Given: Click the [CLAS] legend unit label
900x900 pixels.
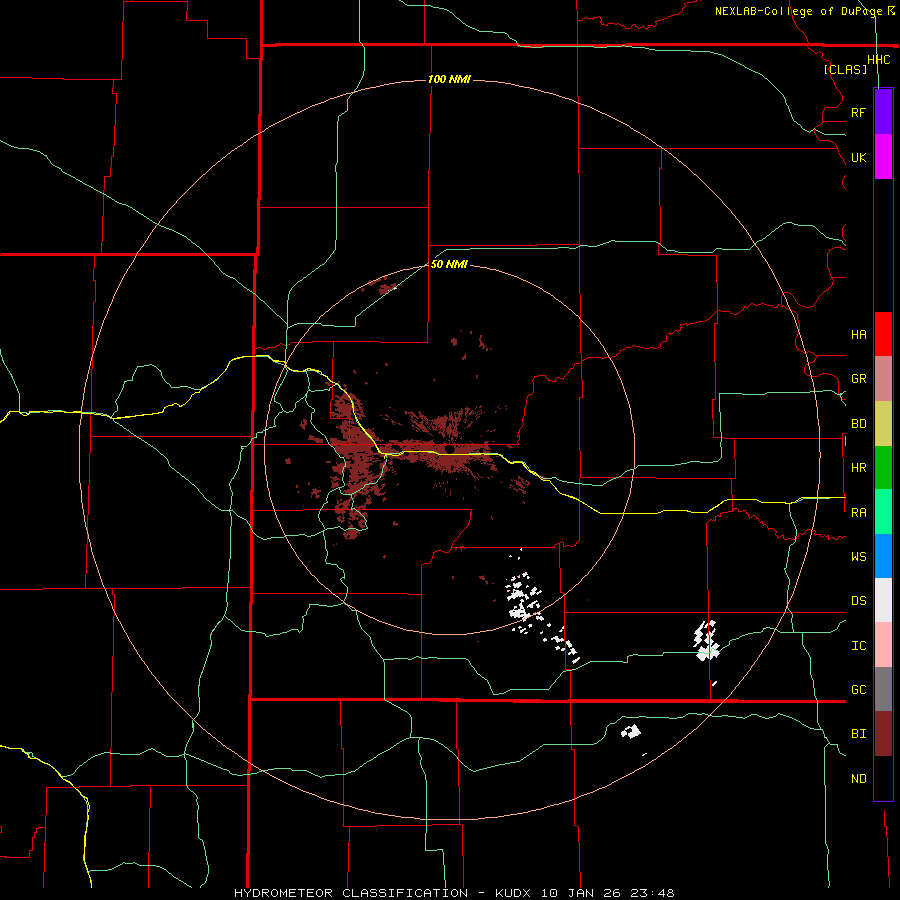Looking at the screenshot, I should 845,69.
